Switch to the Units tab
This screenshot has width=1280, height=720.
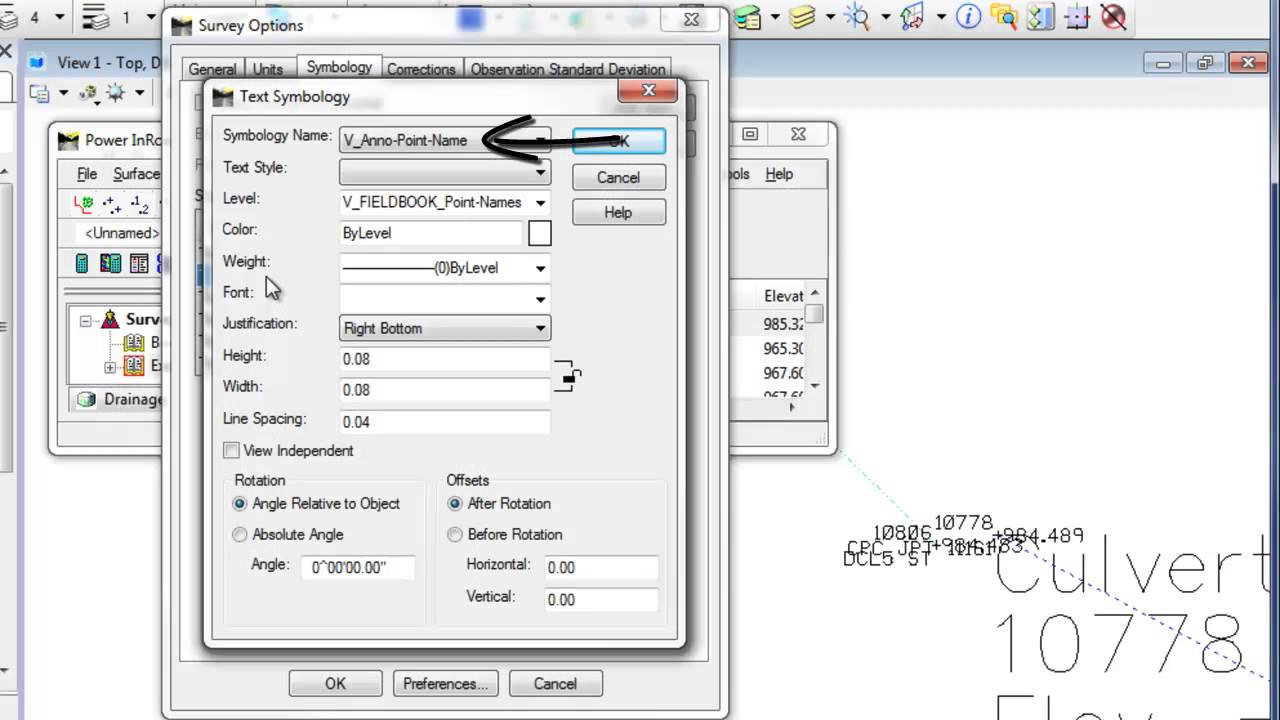click(x=268, y=69)
